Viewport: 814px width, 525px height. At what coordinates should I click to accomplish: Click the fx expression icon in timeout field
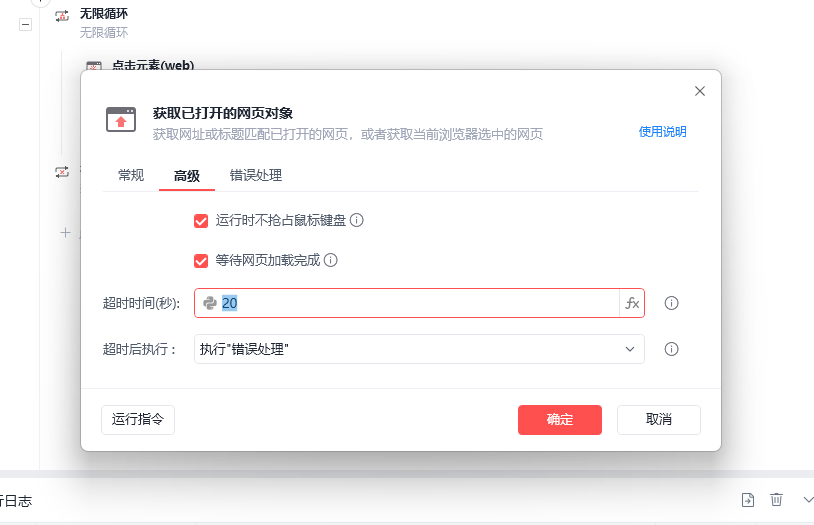coord(632,303)
